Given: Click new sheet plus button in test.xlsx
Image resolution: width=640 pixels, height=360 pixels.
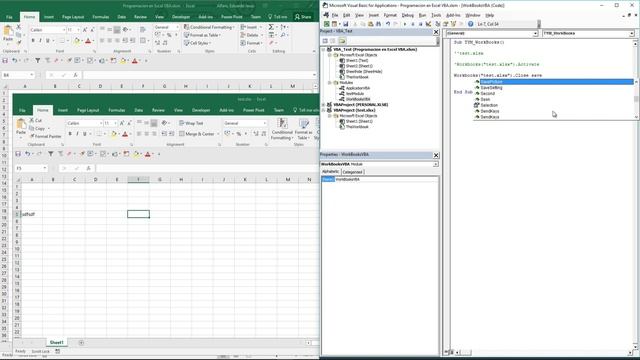Looking at the screenshot, I should pyautogui.click(x=81, y=342).
